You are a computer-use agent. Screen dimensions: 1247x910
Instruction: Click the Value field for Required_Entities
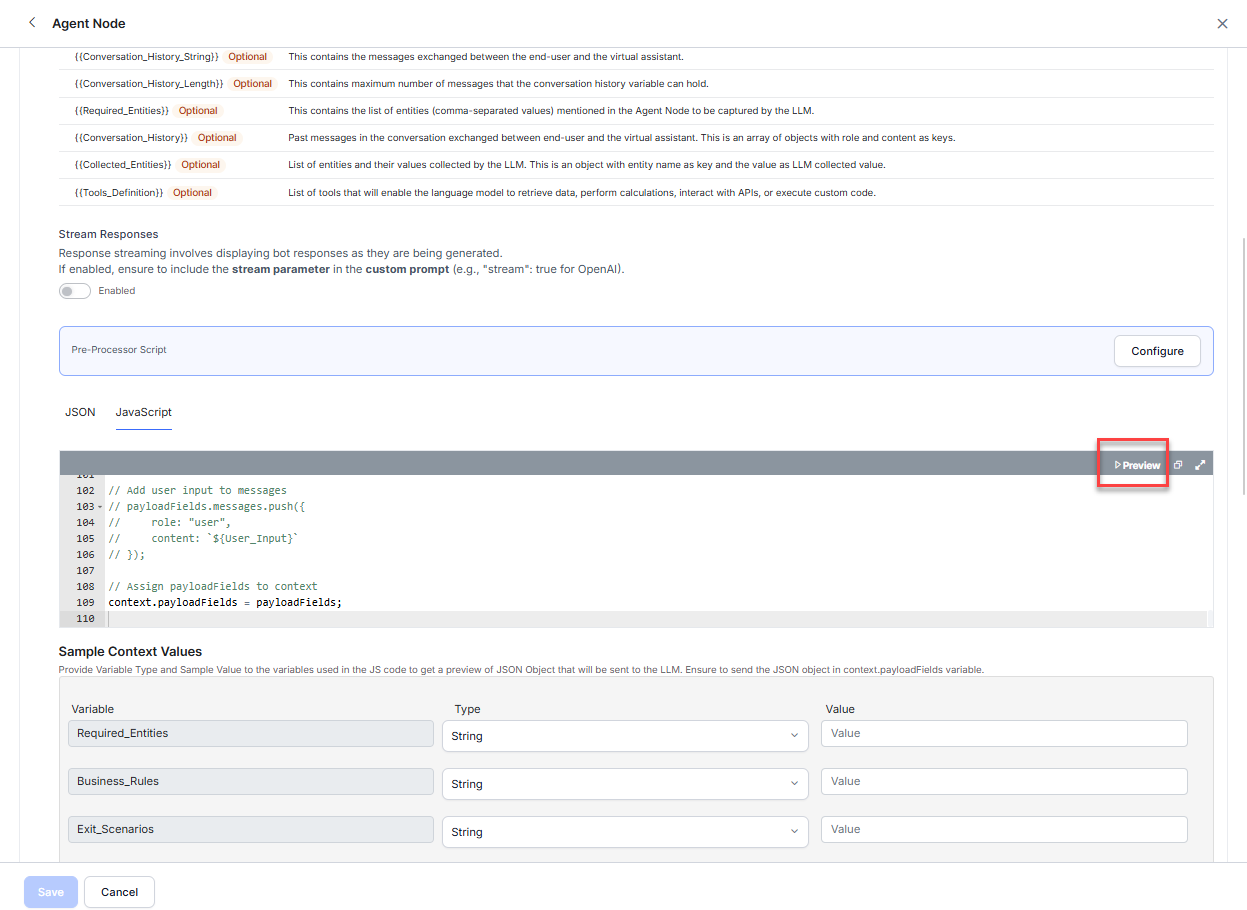click(1003, 733)
